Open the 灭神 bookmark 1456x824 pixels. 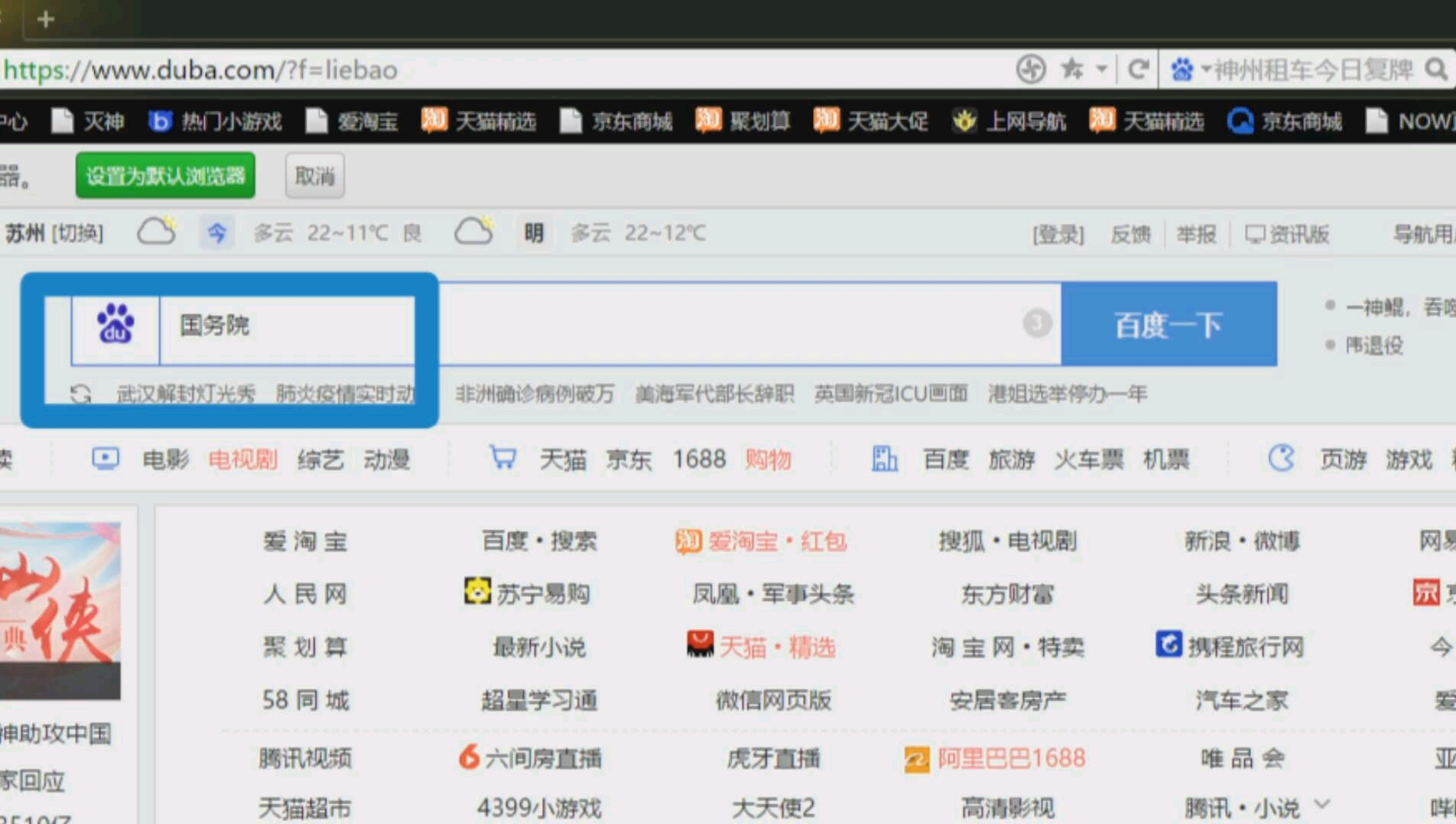coord(88,121)
